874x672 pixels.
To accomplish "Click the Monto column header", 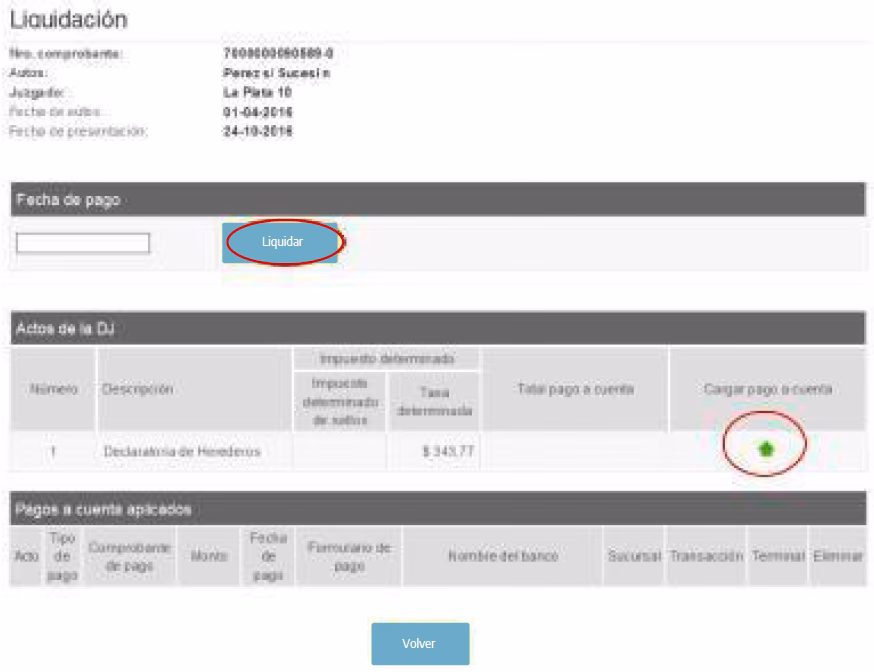I will click(x=197, y=555).
